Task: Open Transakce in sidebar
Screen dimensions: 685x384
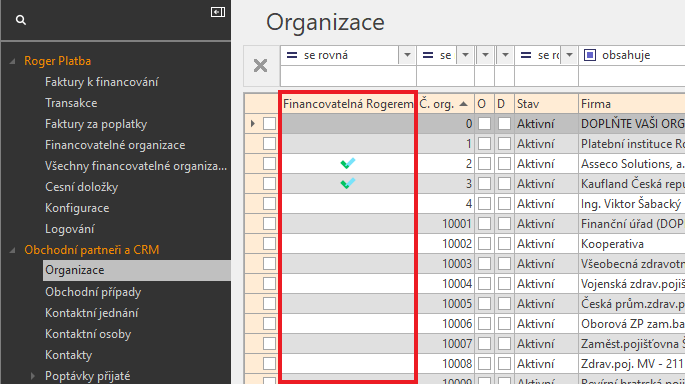Action: [71, 103]
